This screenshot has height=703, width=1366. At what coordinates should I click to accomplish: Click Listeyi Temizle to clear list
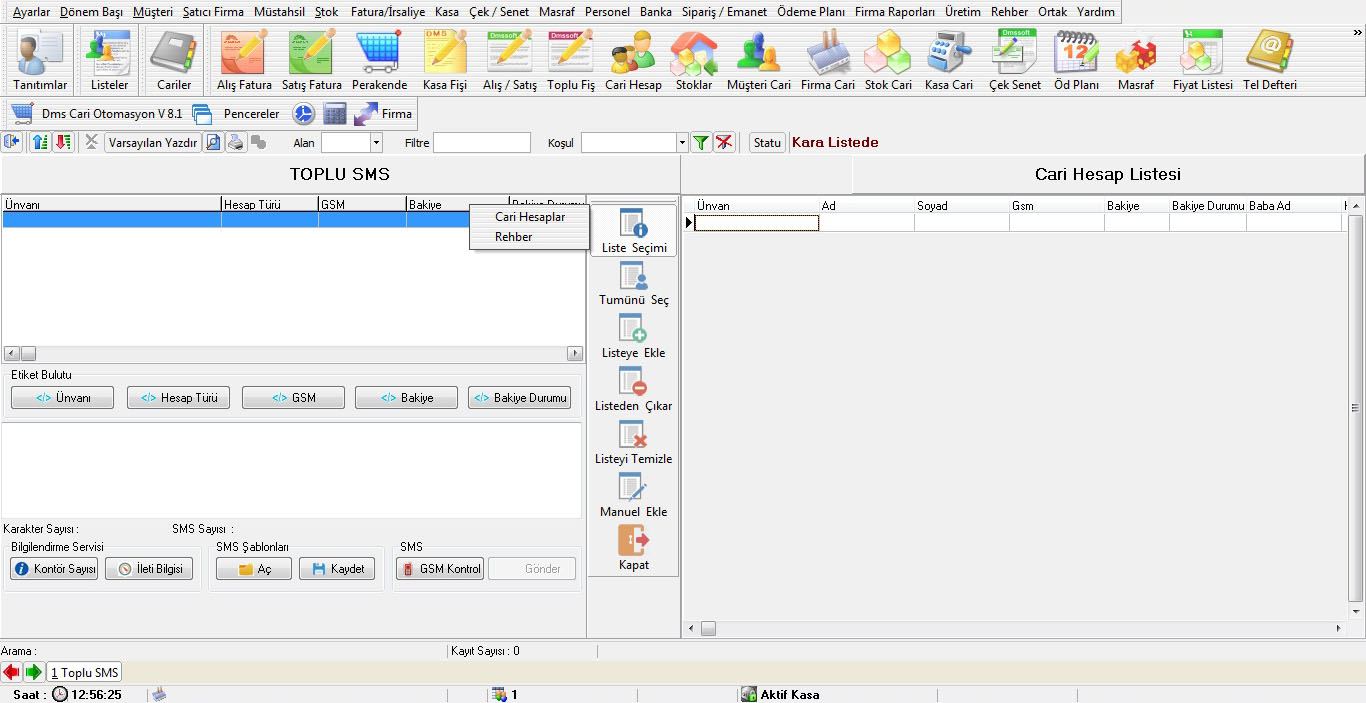click(x=635, y=442)
